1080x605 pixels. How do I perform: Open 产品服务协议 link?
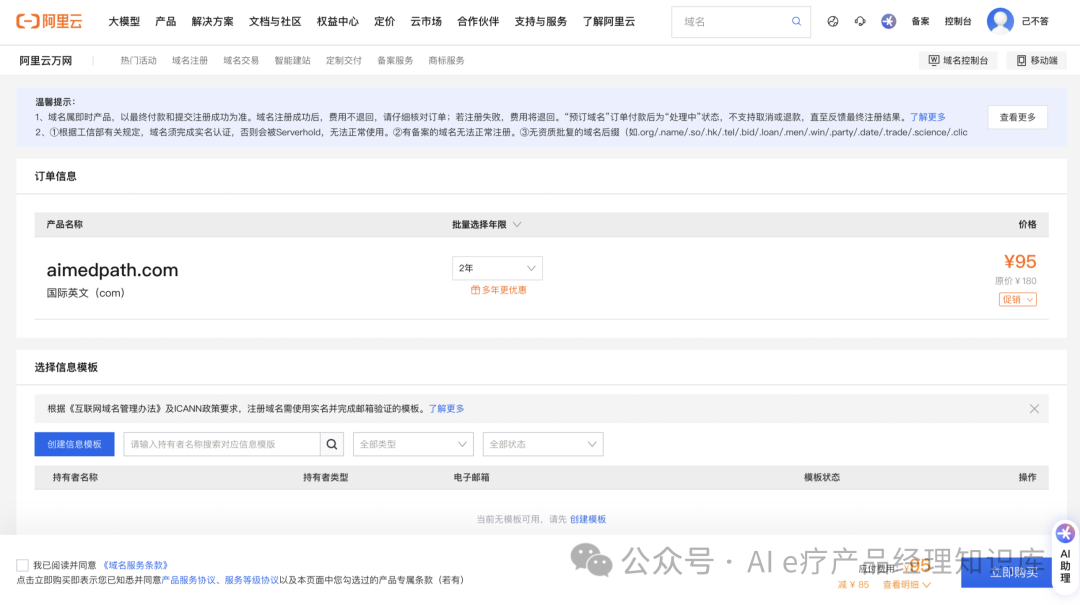[188, 580]
